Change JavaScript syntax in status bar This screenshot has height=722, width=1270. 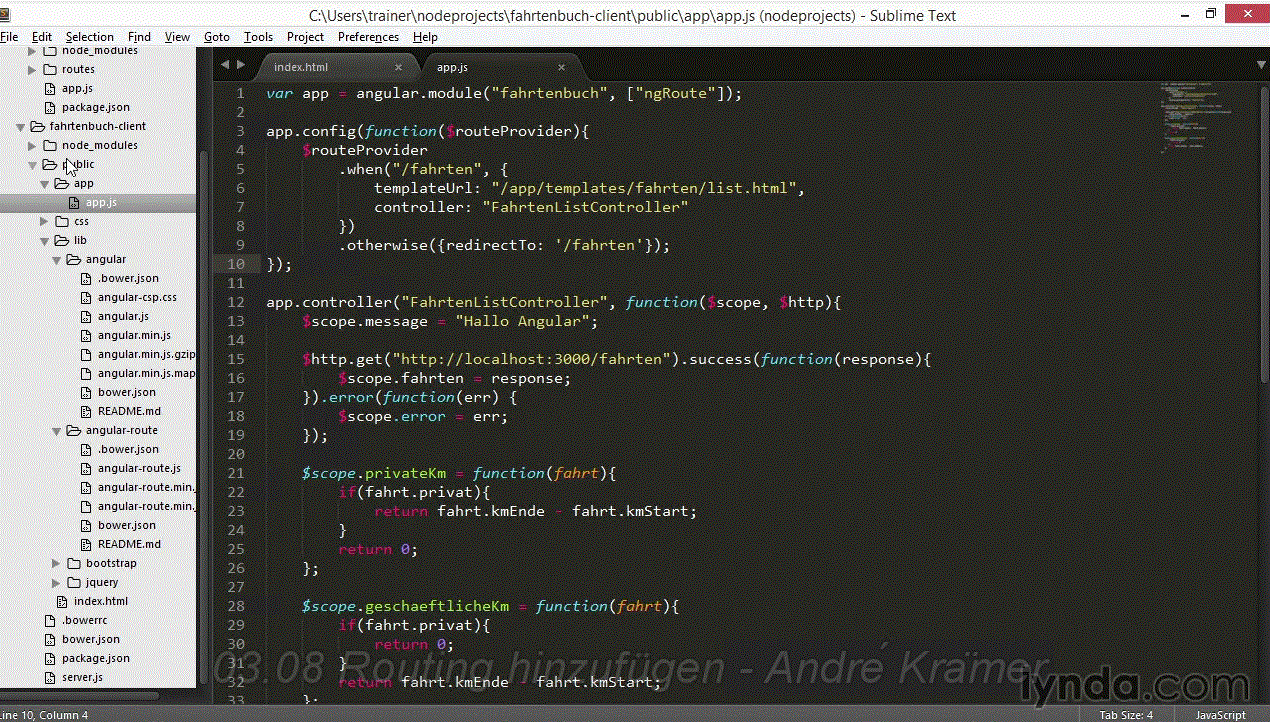click(1221, 715)
